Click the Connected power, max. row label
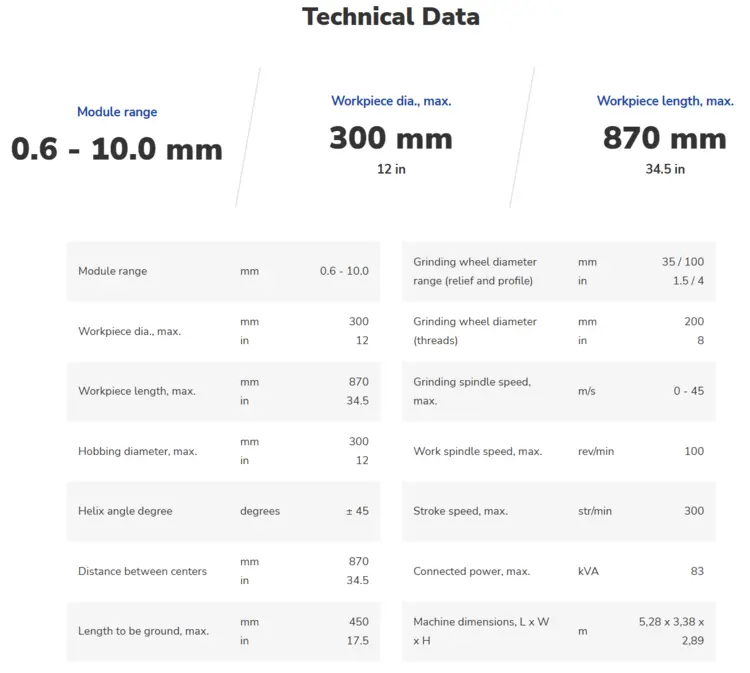Screen dimensions: 750x673 (473, 571)
